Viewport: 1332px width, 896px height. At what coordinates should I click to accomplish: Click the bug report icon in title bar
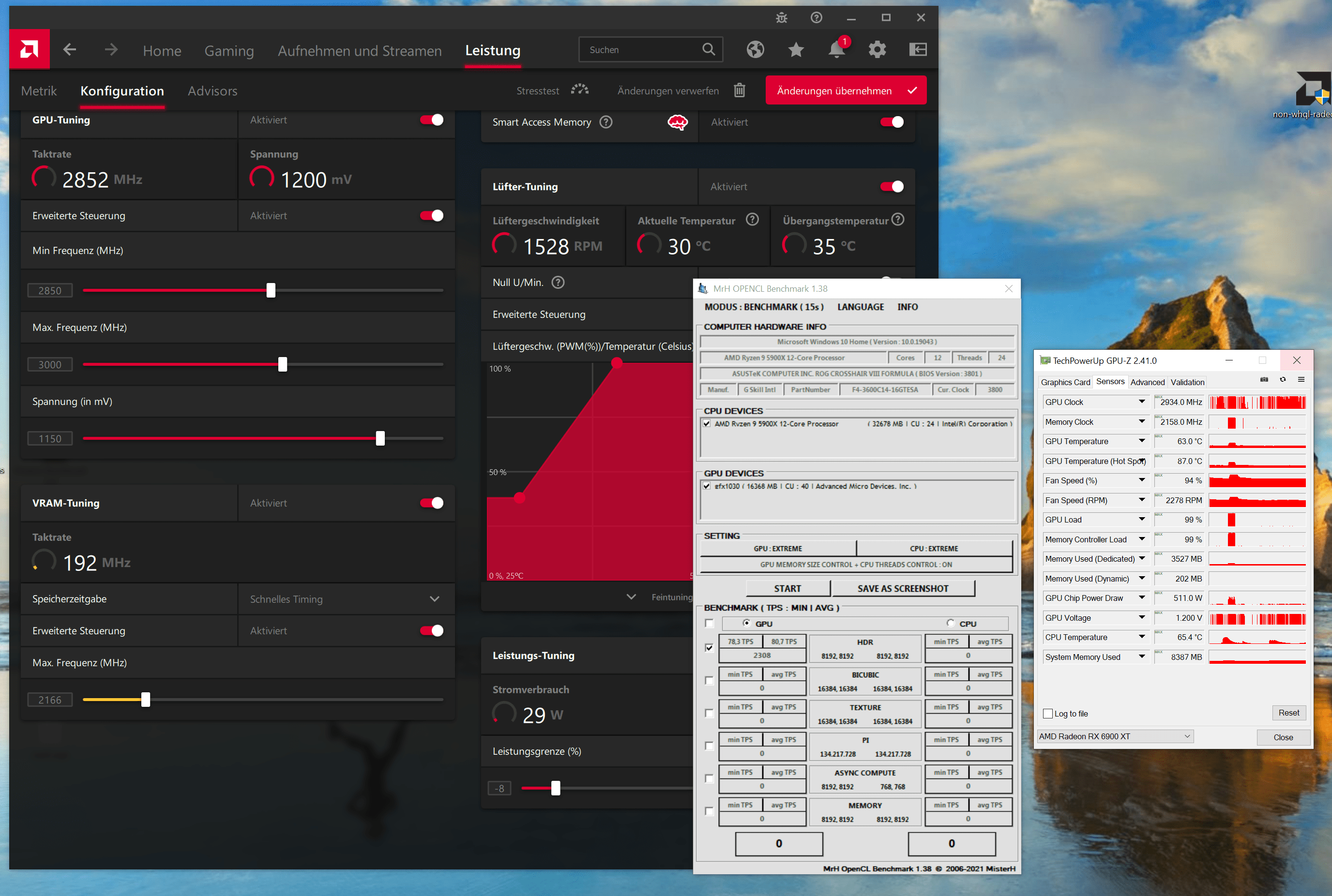pos(781,18)
